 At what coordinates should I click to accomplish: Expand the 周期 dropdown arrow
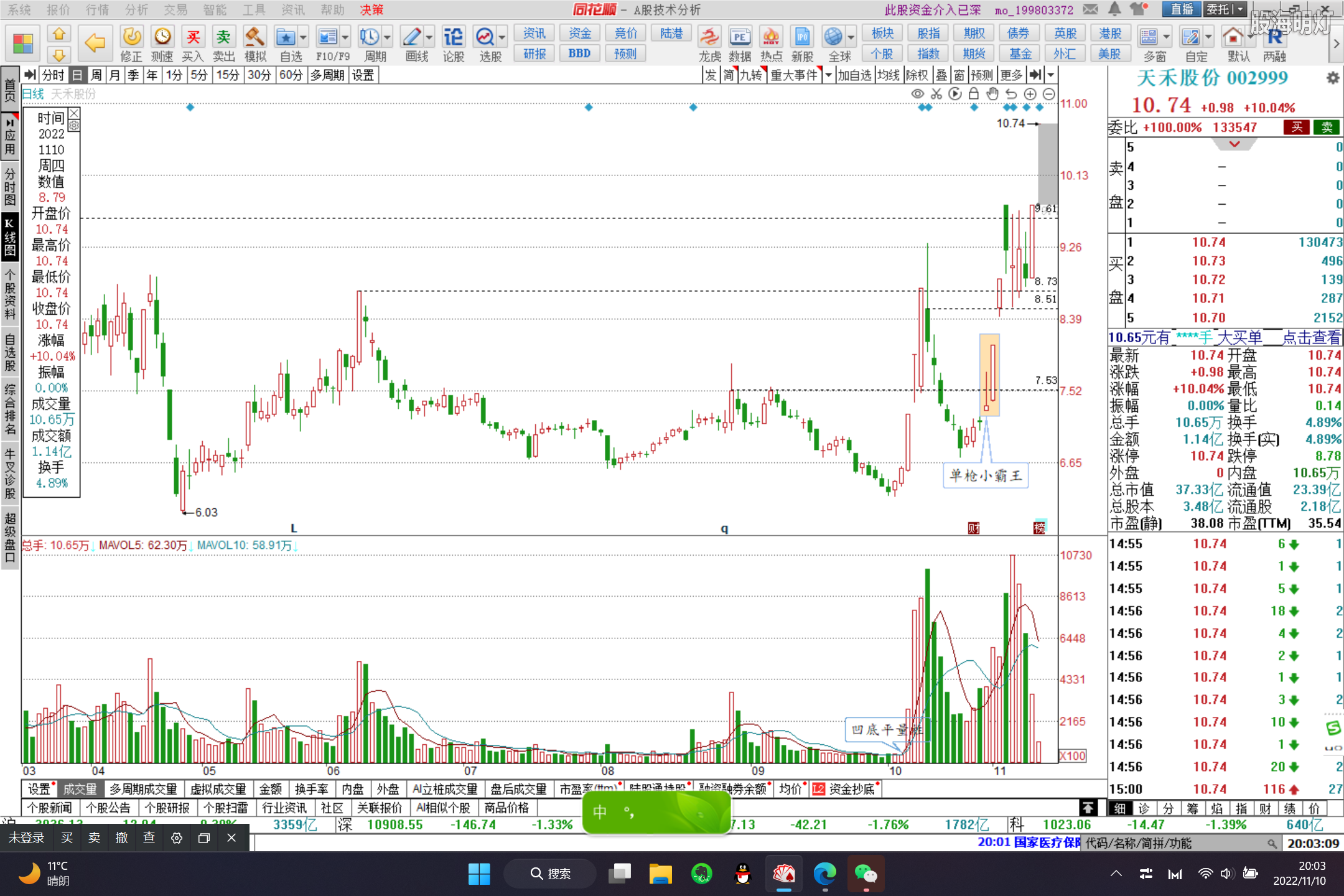388,37
